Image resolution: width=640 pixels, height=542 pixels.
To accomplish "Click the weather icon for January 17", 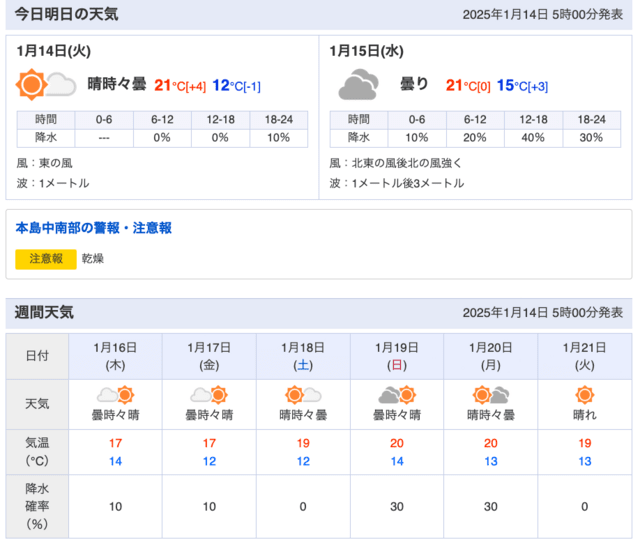I will pos(209,394).
